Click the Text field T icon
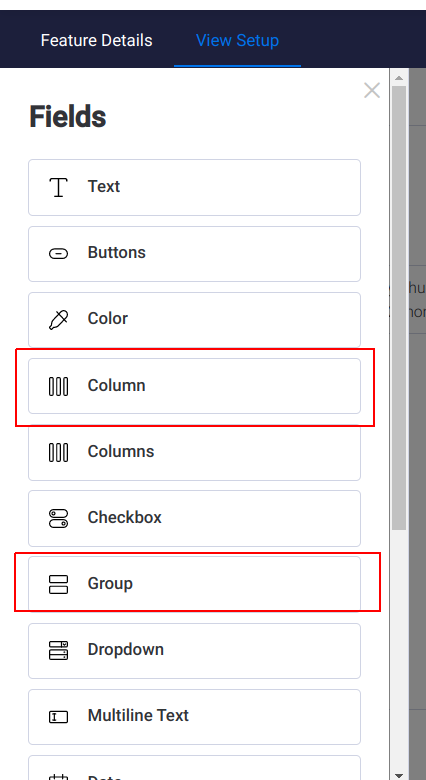Image resolution: width=426 pixels, height=780 pixels. pyautogui.click(x=59, y=187)
